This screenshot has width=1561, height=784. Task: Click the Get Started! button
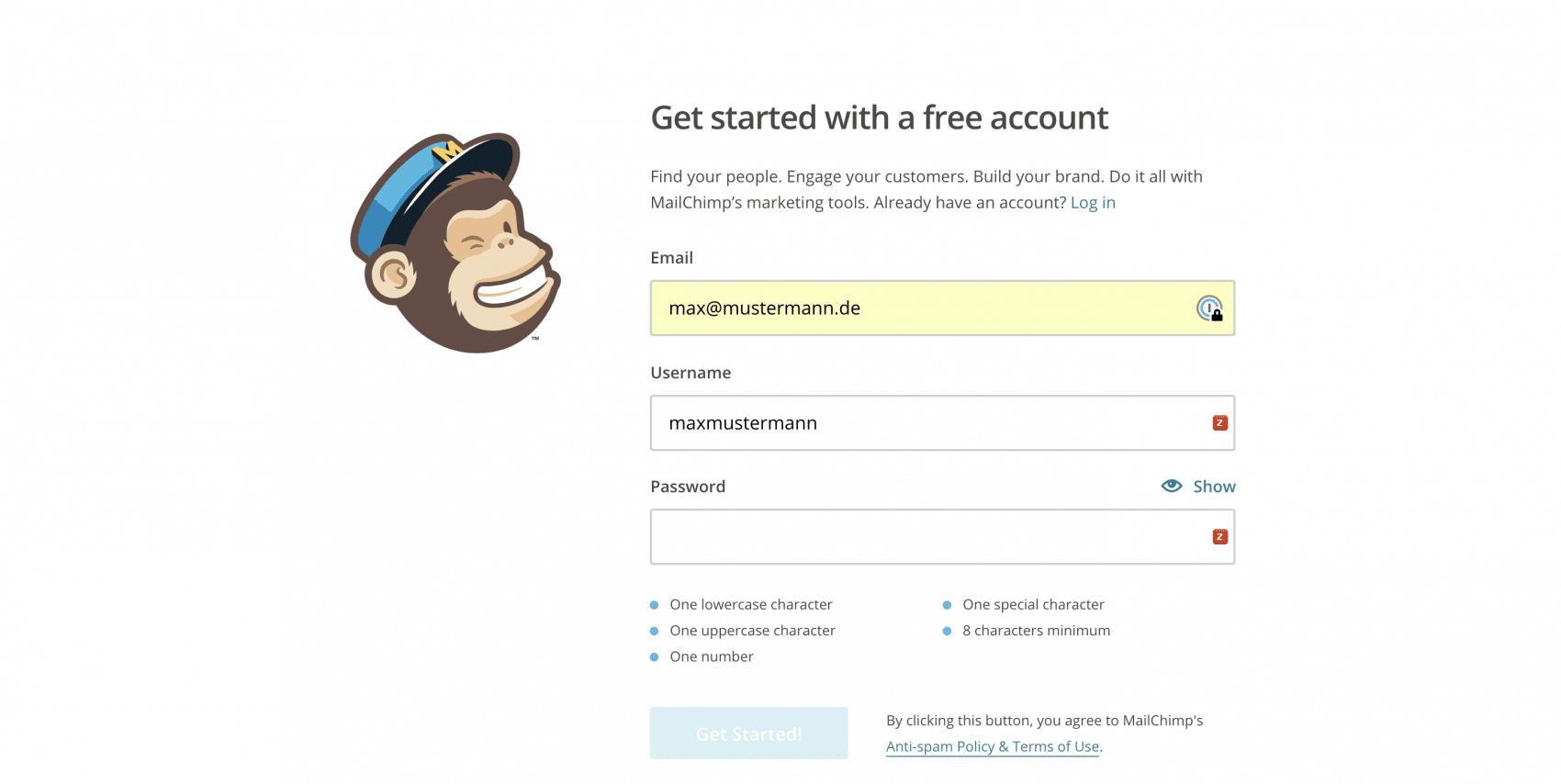coord(749,734)
